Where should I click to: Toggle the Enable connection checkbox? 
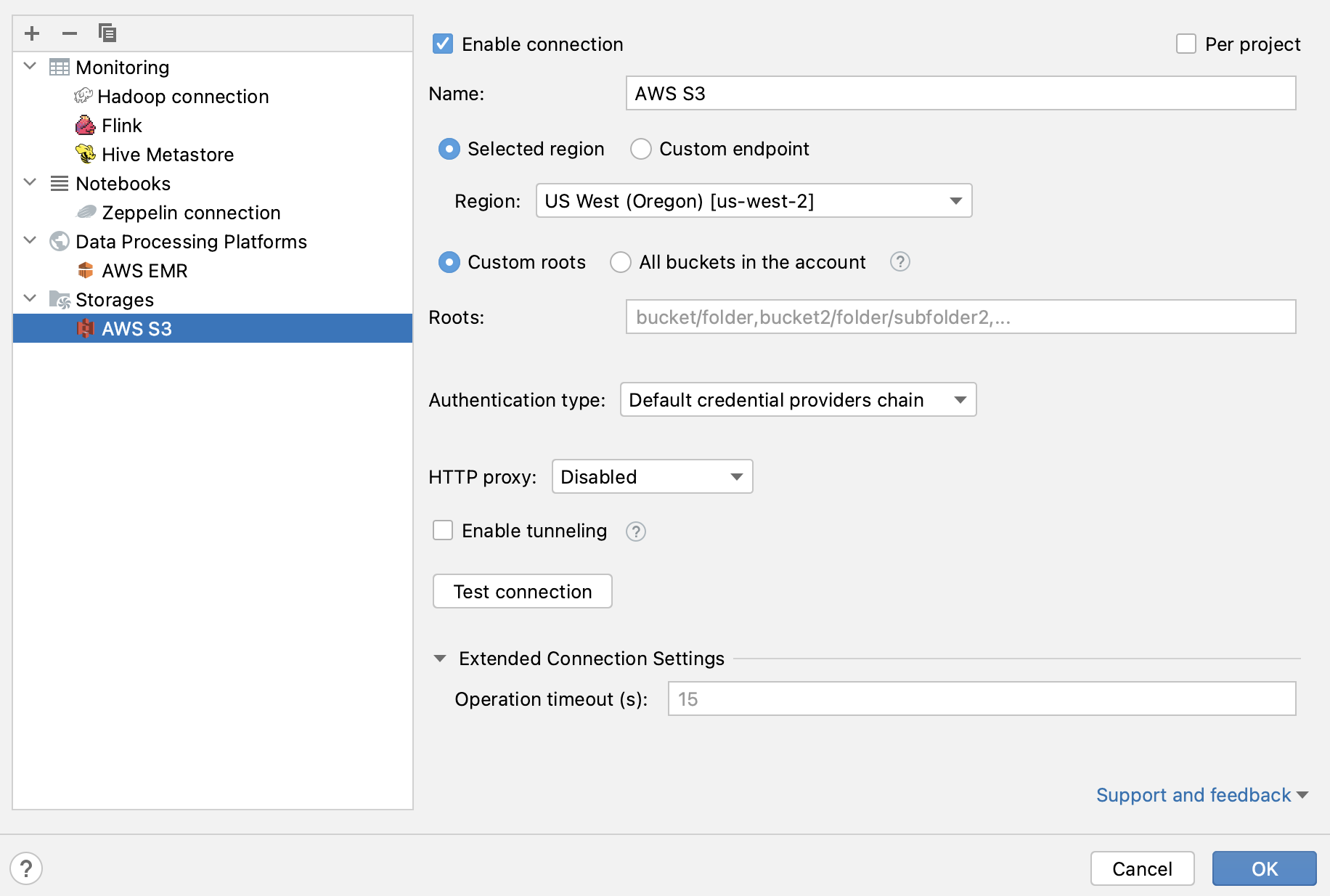pos(443,44)
